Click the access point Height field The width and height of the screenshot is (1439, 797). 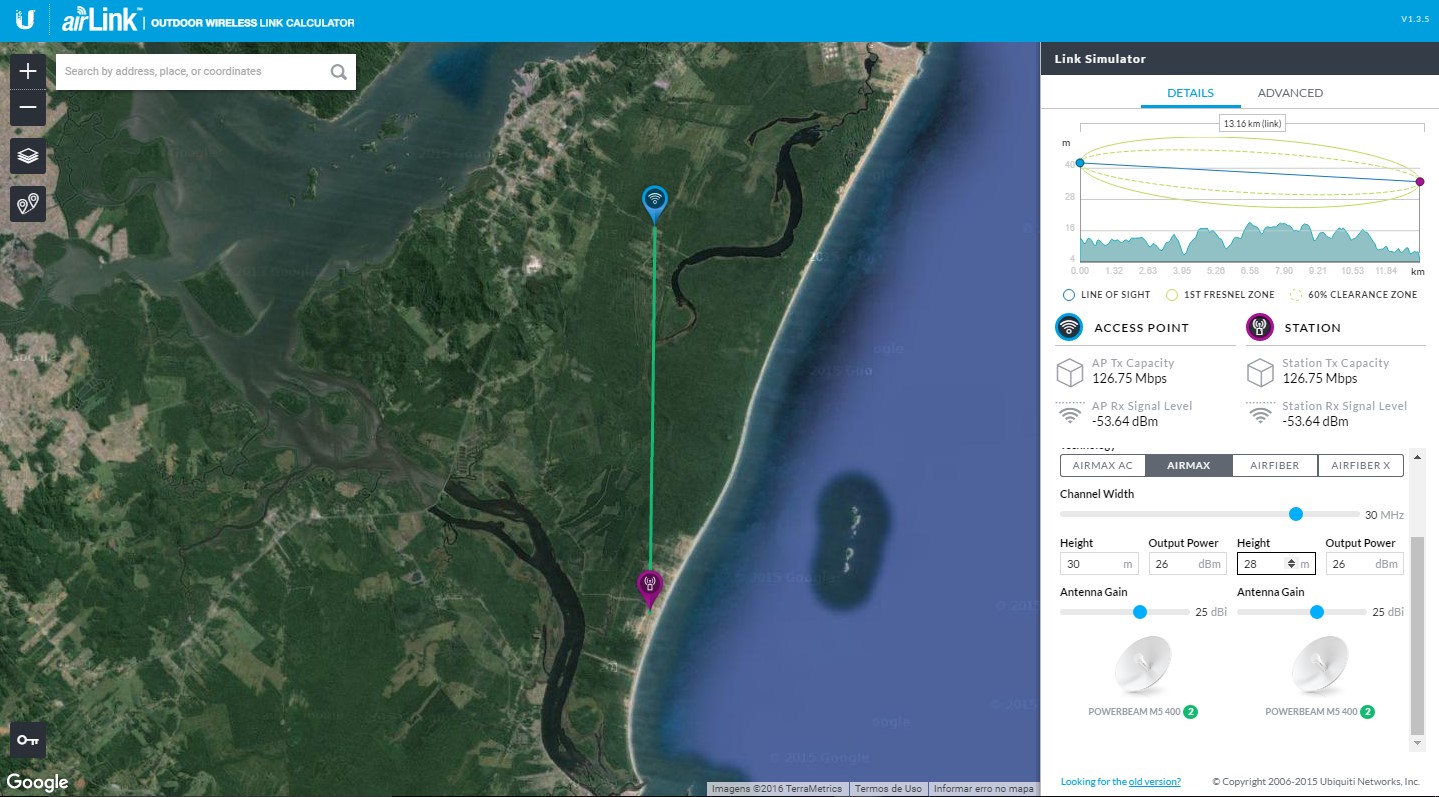[x=1100, y=564]
